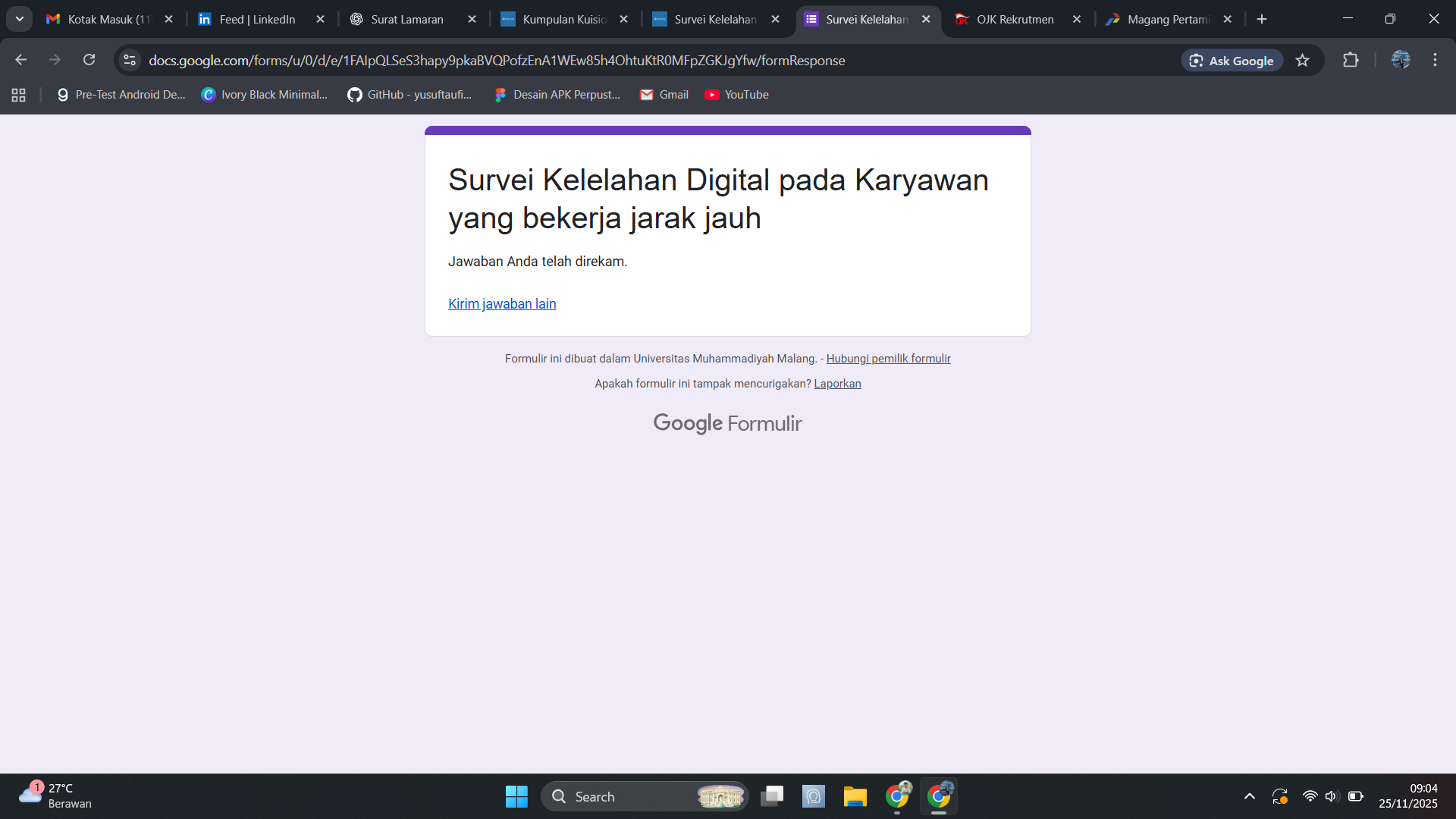Open the Chrome profile avatar icon
Viewport: 1456px width, 819px height.
tap(1400, 60)
